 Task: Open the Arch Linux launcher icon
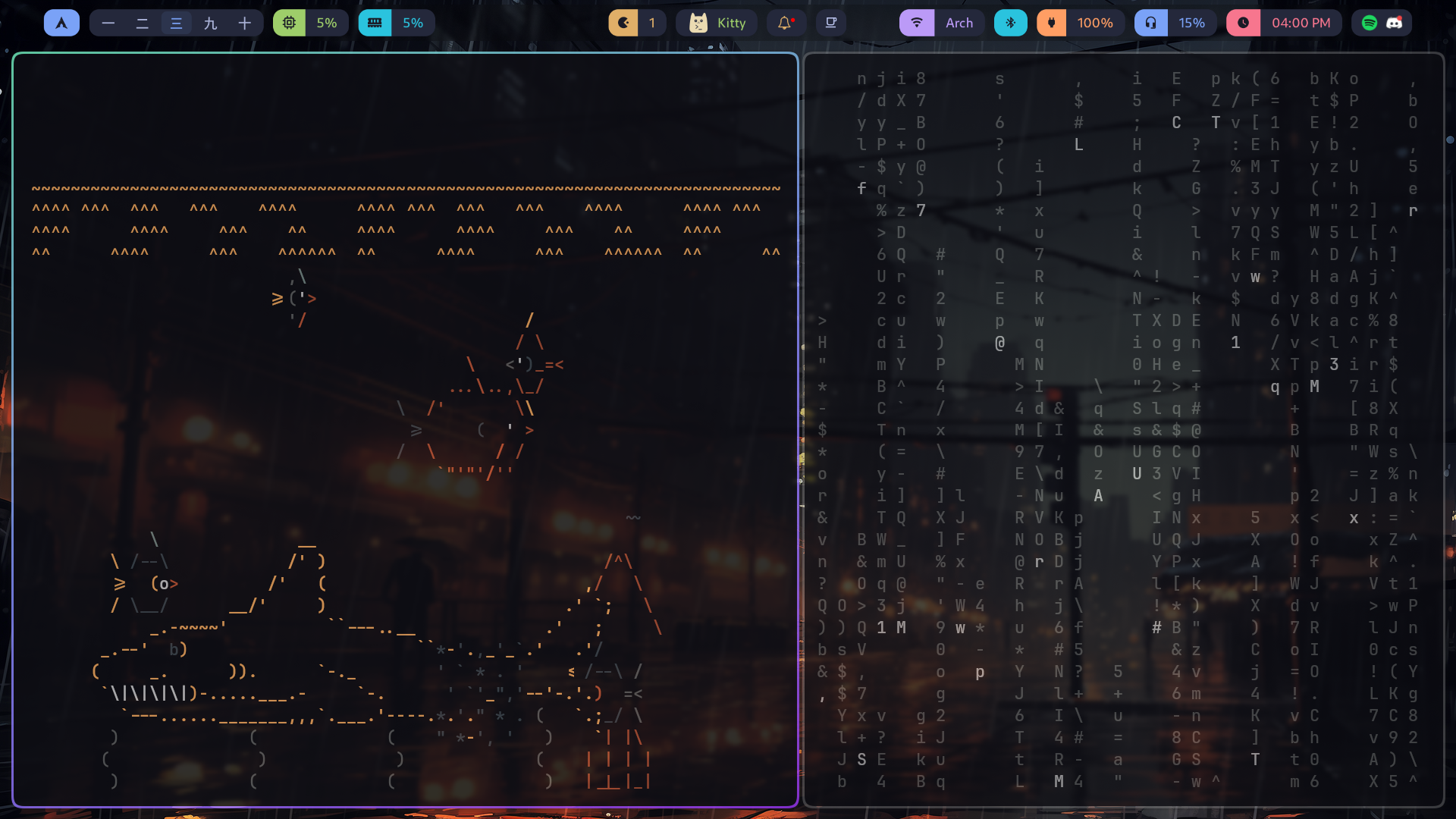[x=61, y=23]
